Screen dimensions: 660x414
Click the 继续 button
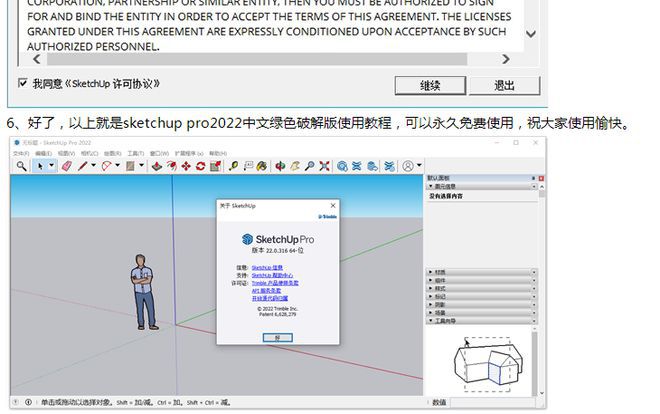coord(430,86)
